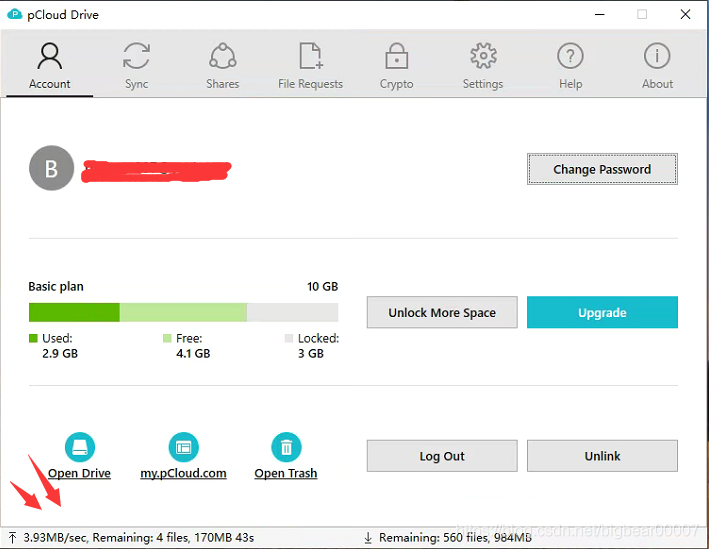The width and height of the screenshot is (709, 549).
Task: Click the gray B avatar circle
Action: coord(52,168)
